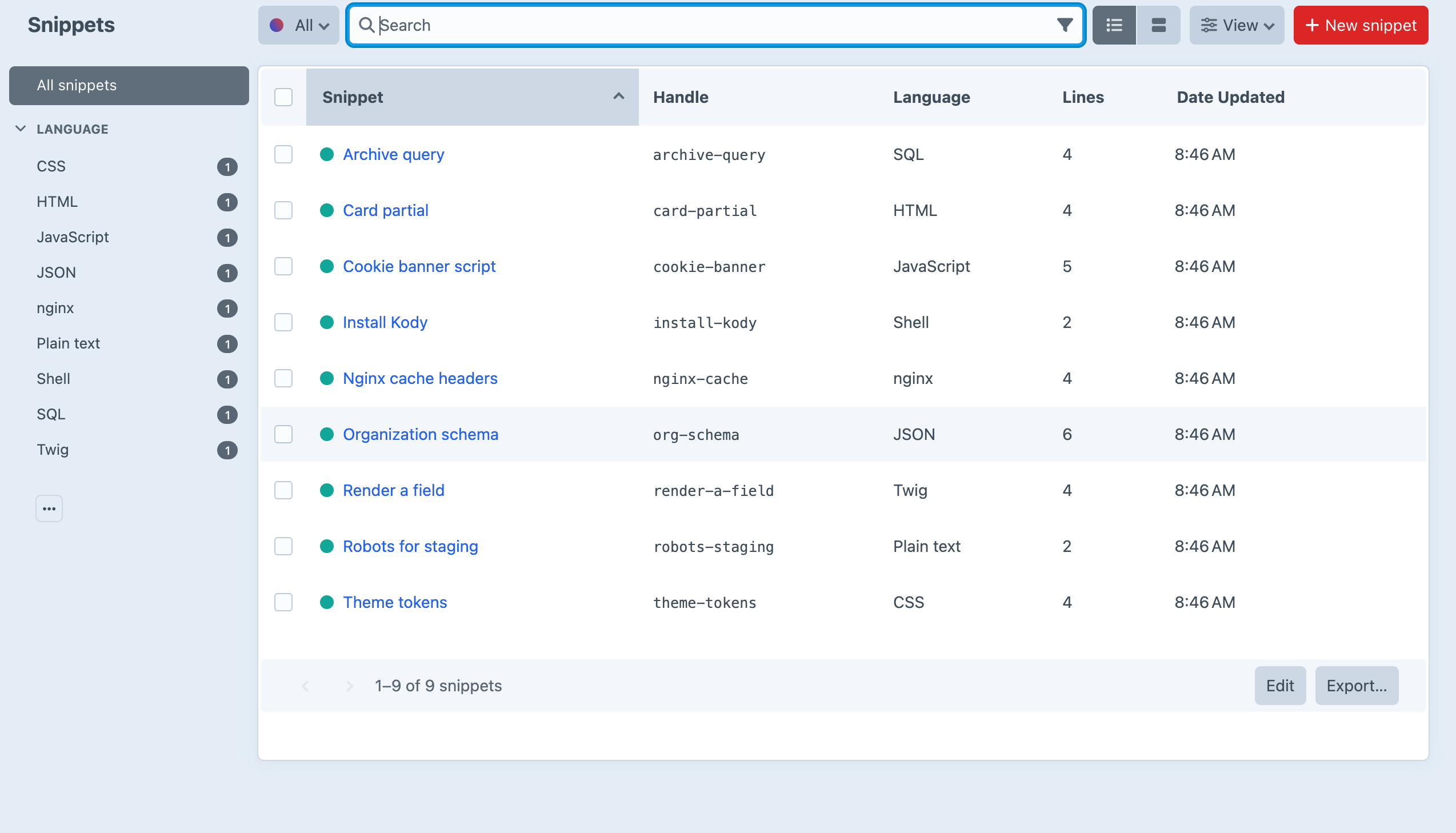Viewport: 1456px width, 833px height.
Task: Click status dot of Theme tokens
Action: coord(327,602)
